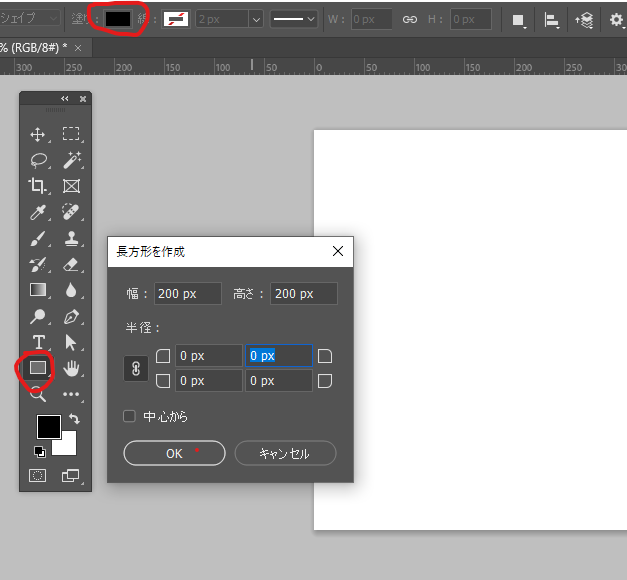Select the Rectangle shape tool
Screen dimensions: 627x580
tap(38, 368)
